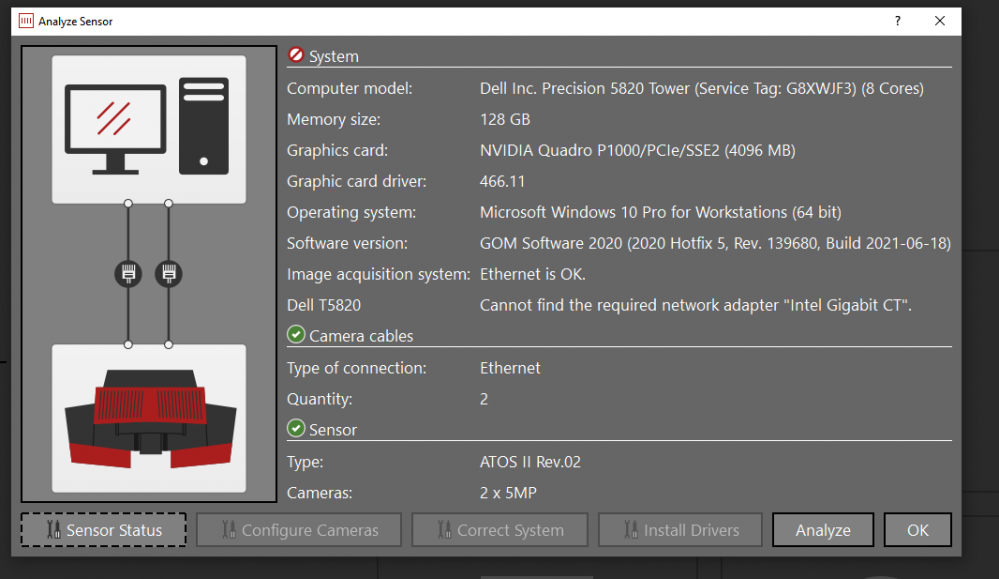This screenshot has width=999, height=579.
Task: Run the Analyze button
Action: point(823,530)
